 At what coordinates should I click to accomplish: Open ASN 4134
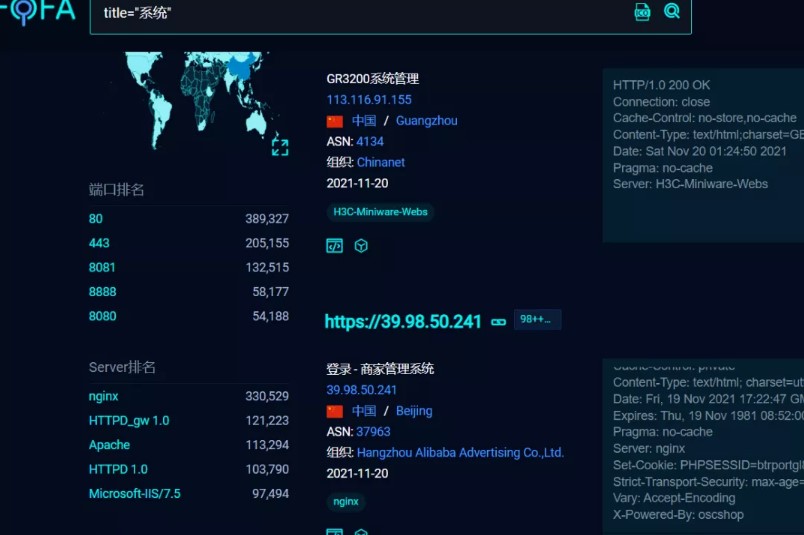pyautogui.click(x=370, y=142)
